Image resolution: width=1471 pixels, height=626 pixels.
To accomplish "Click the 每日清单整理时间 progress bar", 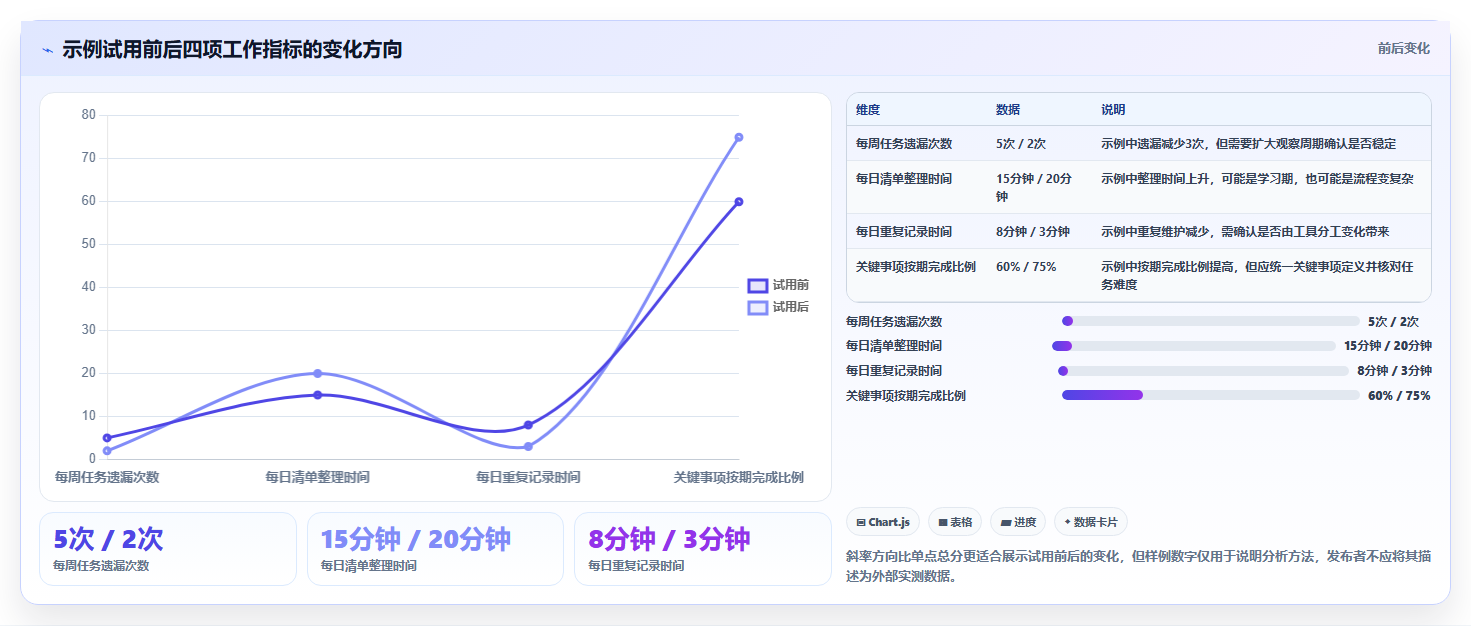I will (1193, 346).
